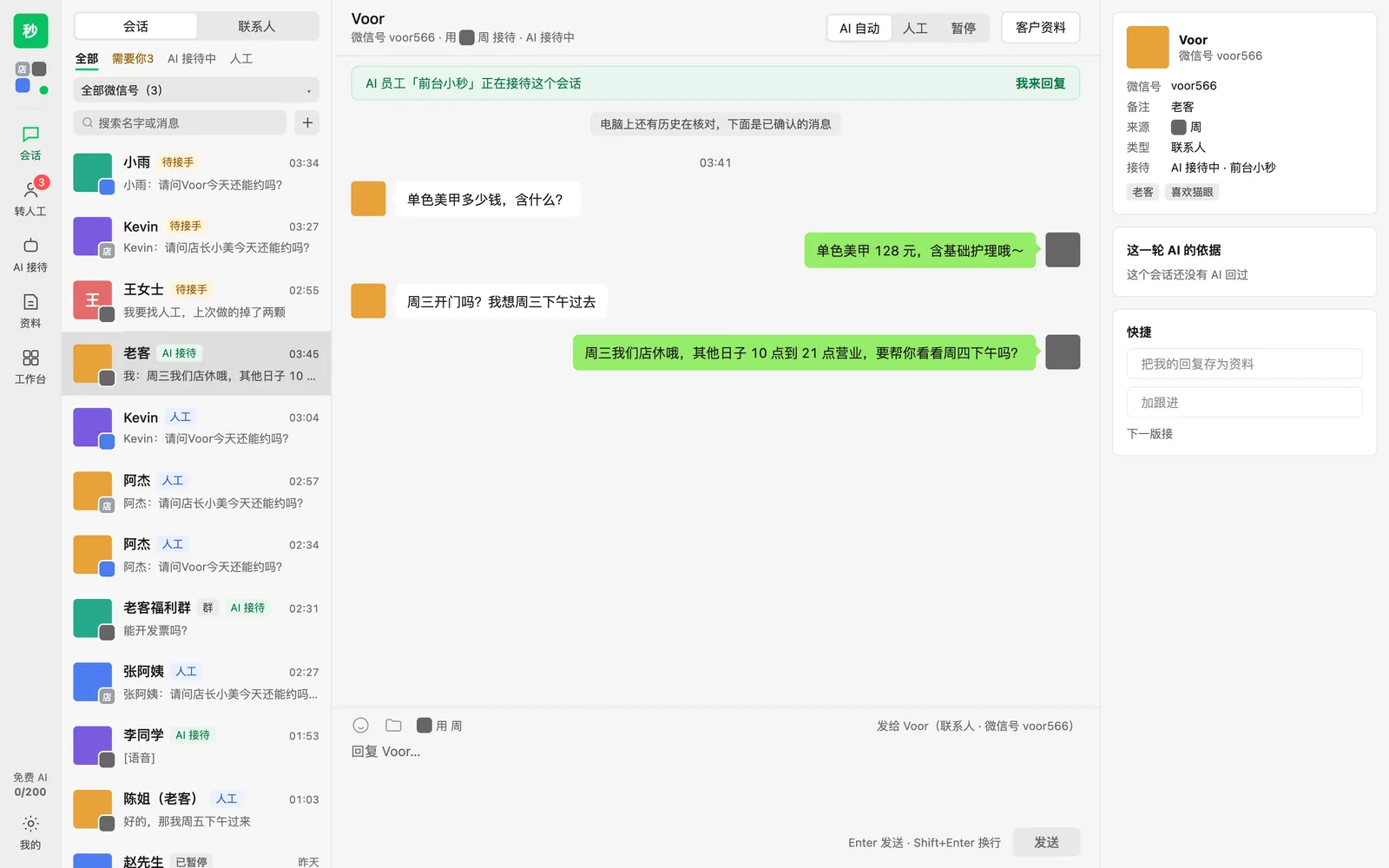Filter conversations by 人工 tab
Image resolution: width=1389 pixels, height=868 pixels.
(x=241, y=58)
